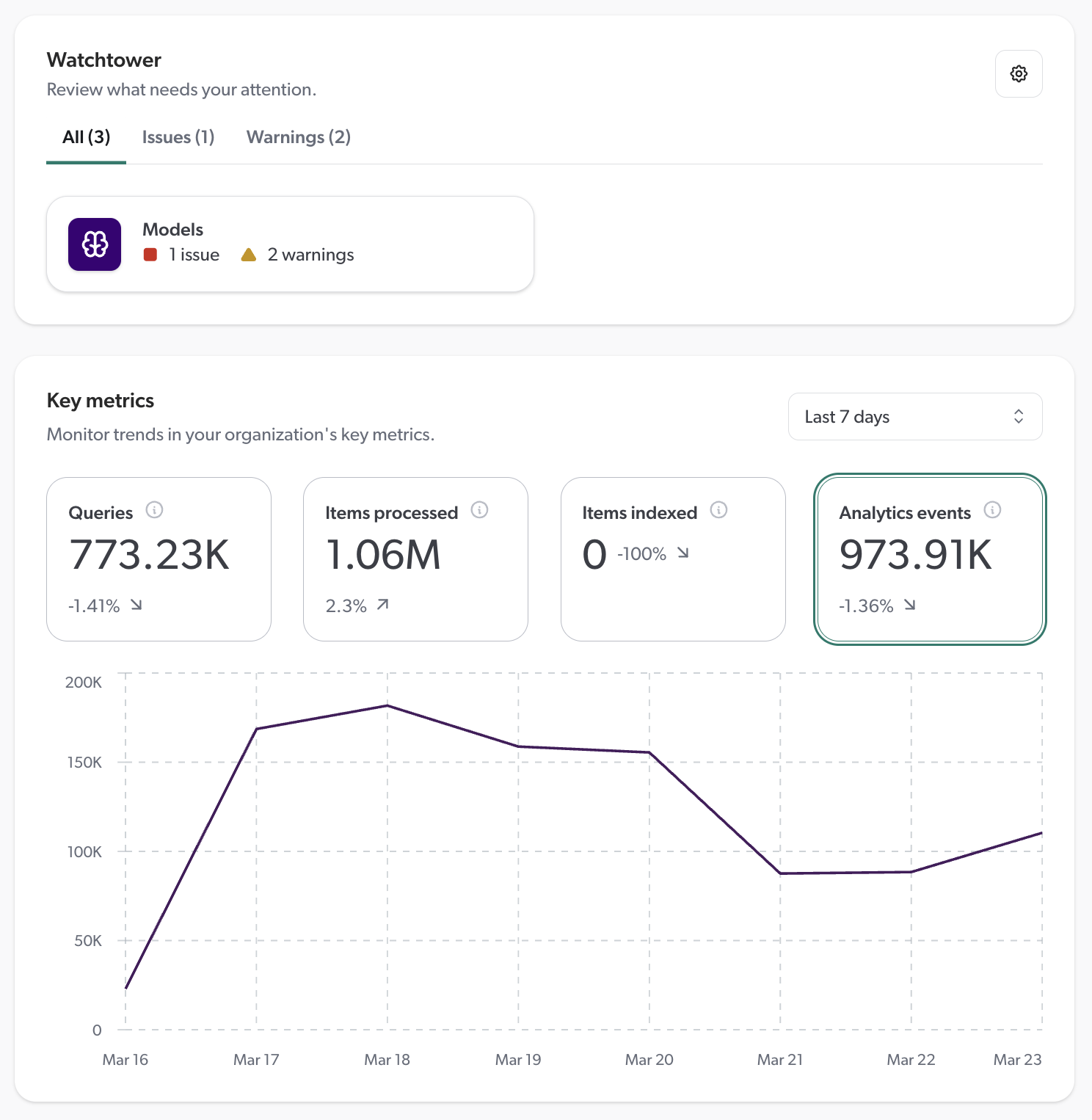
Task: Click the Mar 18 peak on the chart
Action: point(387,705)
